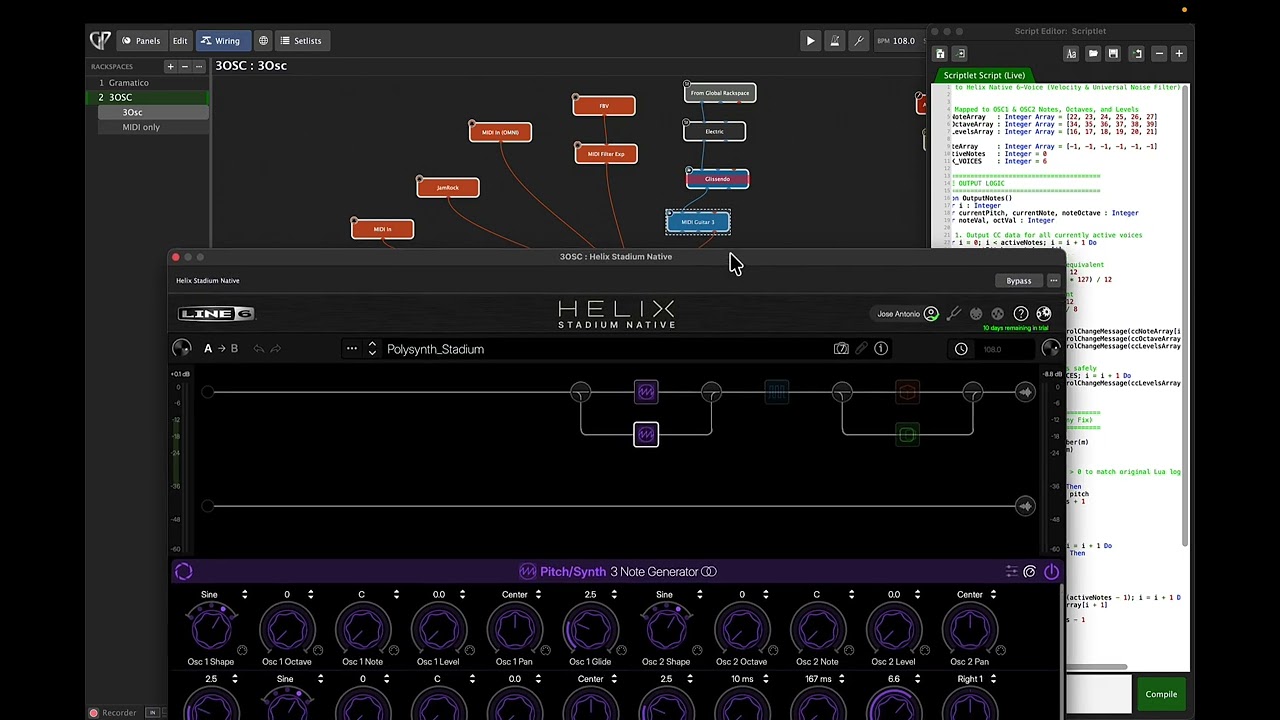The width and height of the screenshot is (1280, 720).
Task: Select the lower Pitch/Synth block in signal path
Action: (646, 434)
